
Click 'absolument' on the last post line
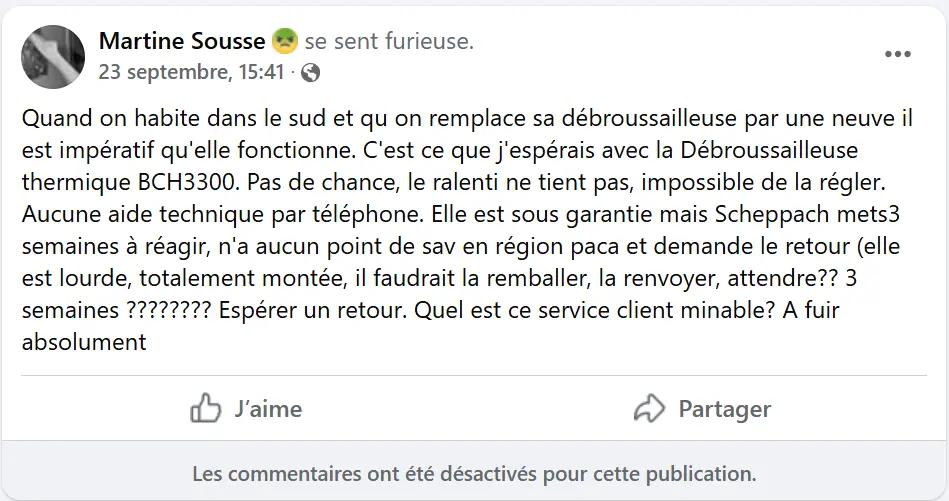pos(84,342)
